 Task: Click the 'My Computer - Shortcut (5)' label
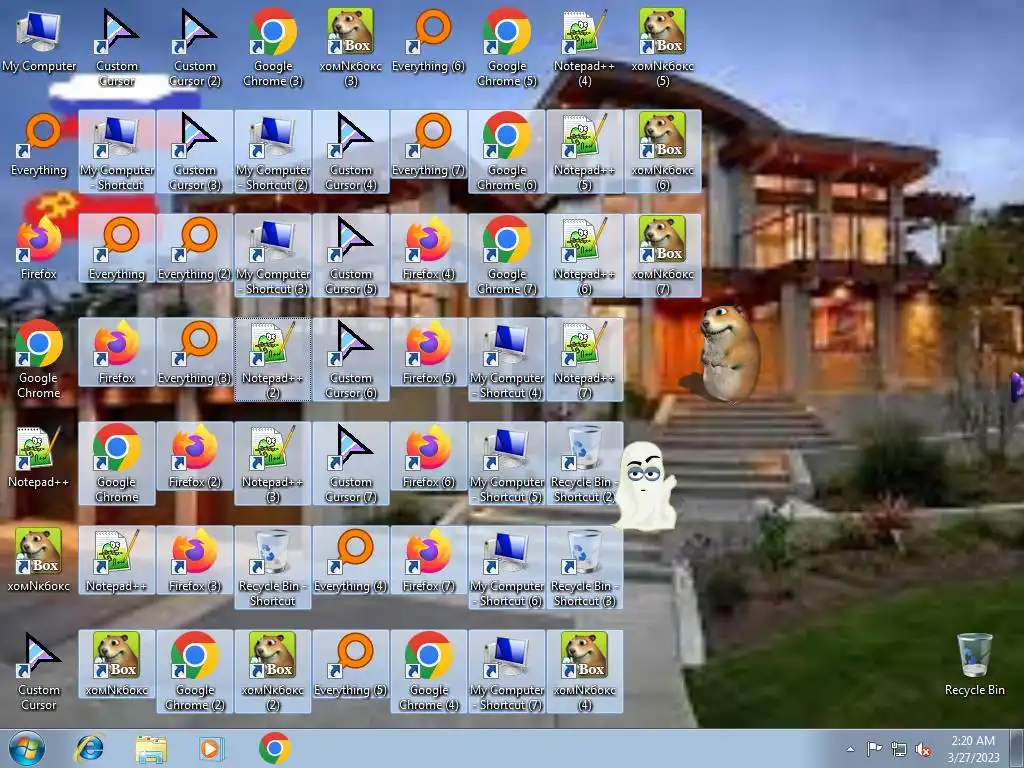click(x=507, y=489)
